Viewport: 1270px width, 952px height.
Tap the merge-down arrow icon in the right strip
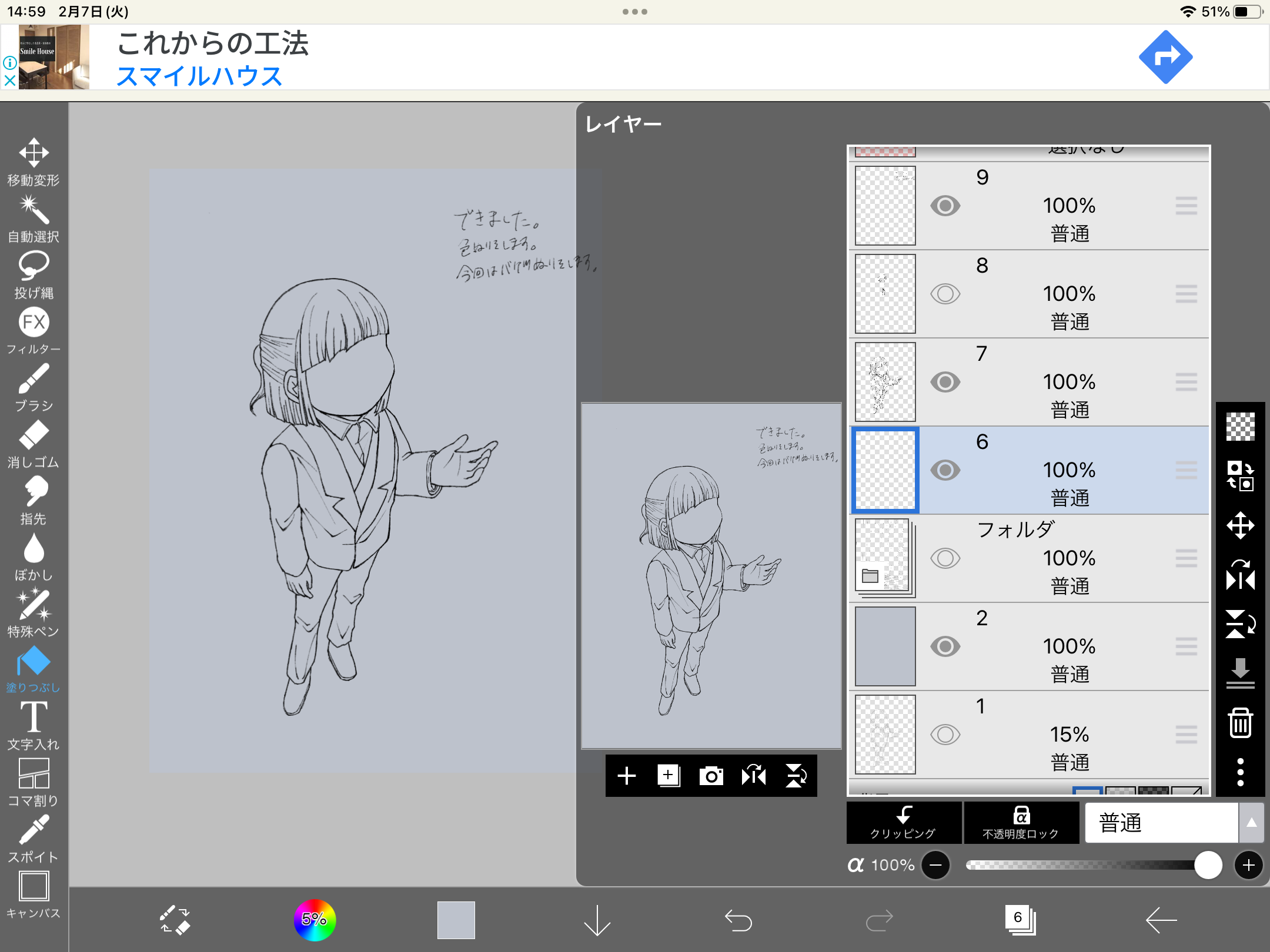(x=1240, y=672)
